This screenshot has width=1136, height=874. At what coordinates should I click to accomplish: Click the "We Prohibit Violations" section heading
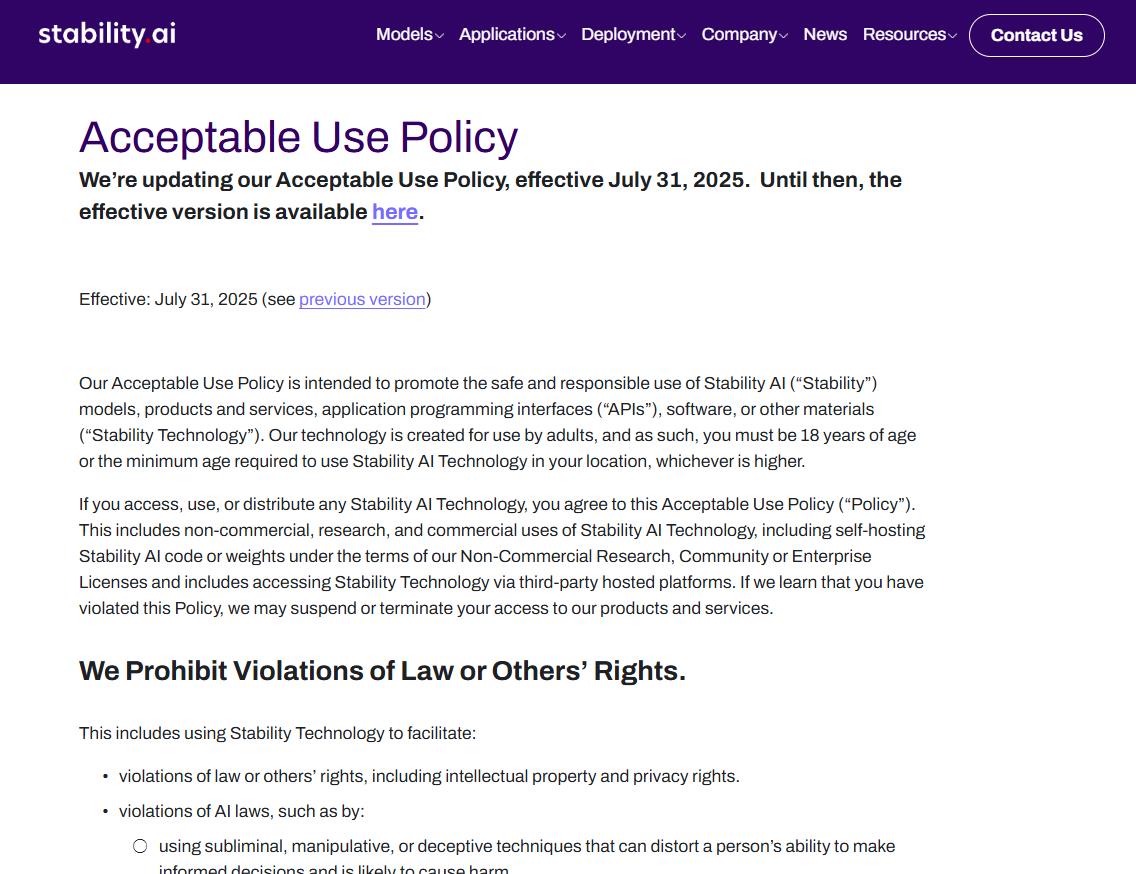382,671
